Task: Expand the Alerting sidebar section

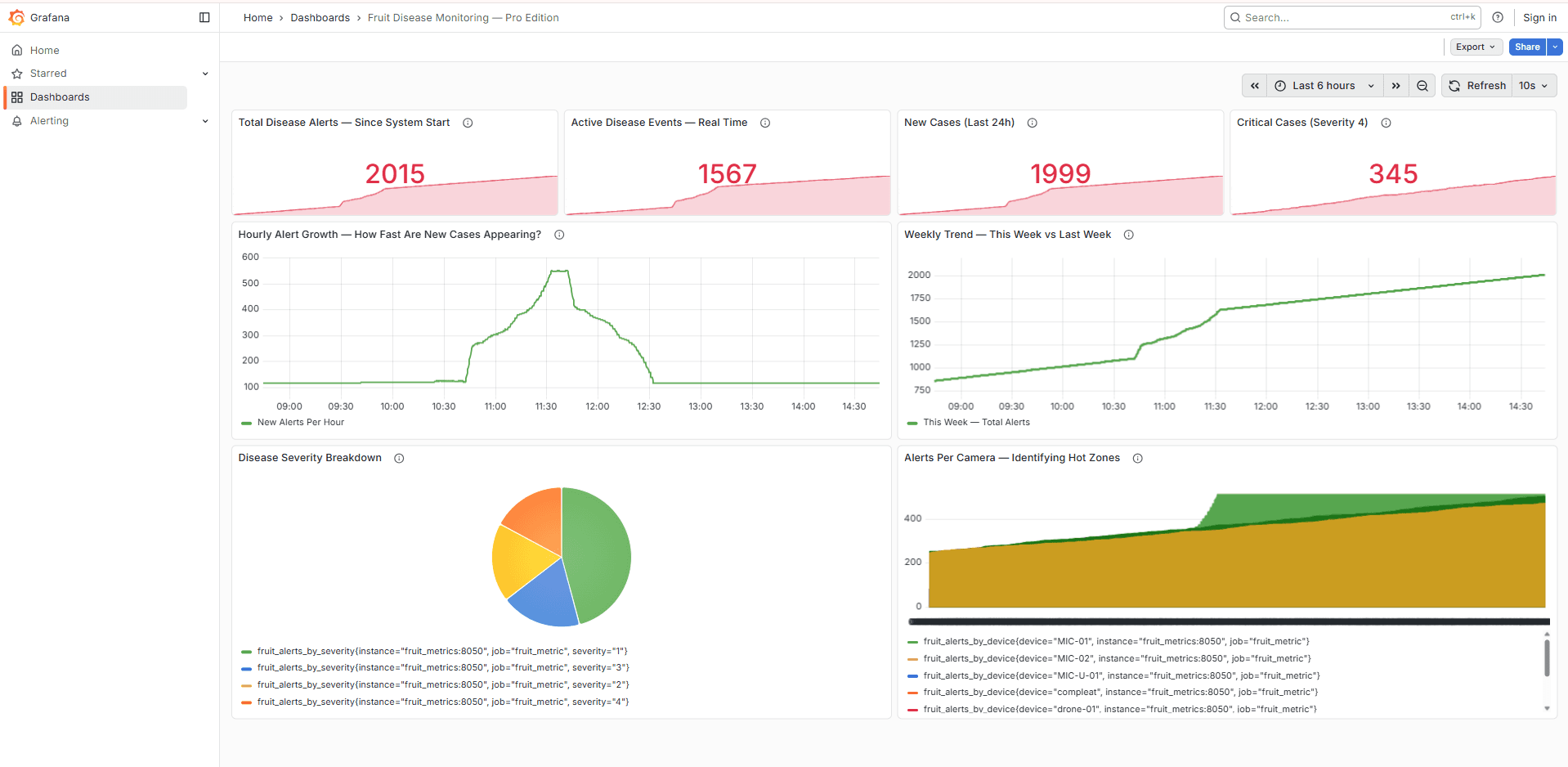Action: click(205, 121)
